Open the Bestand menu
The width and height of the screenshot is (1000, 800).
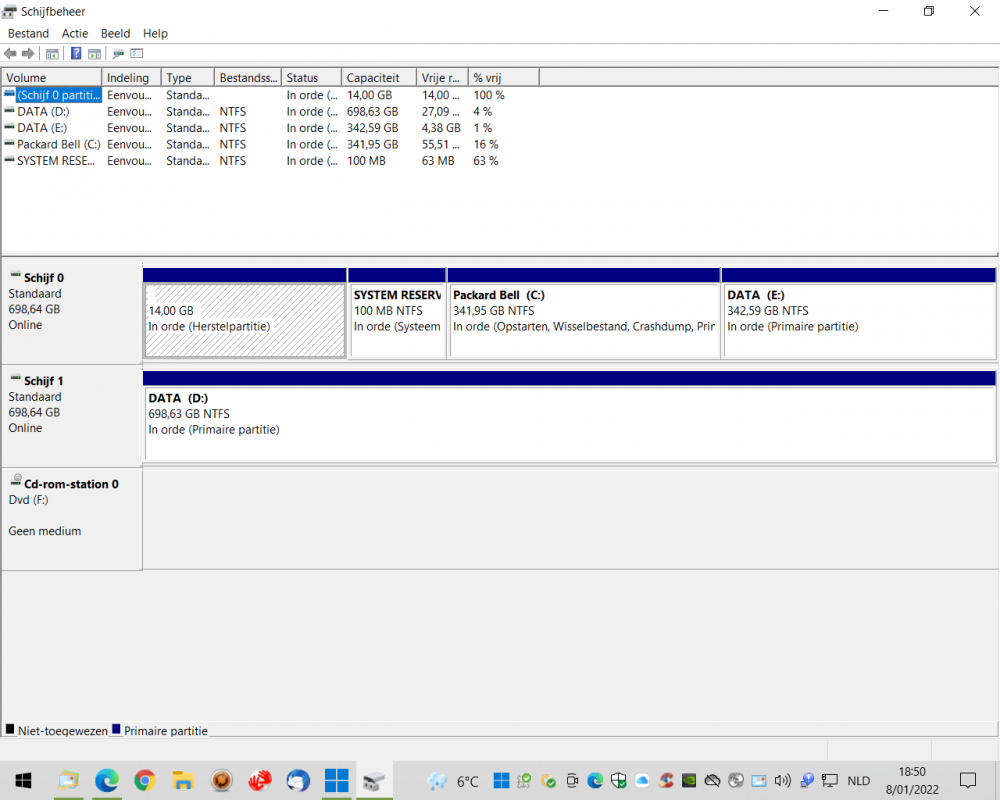[28, 33]
